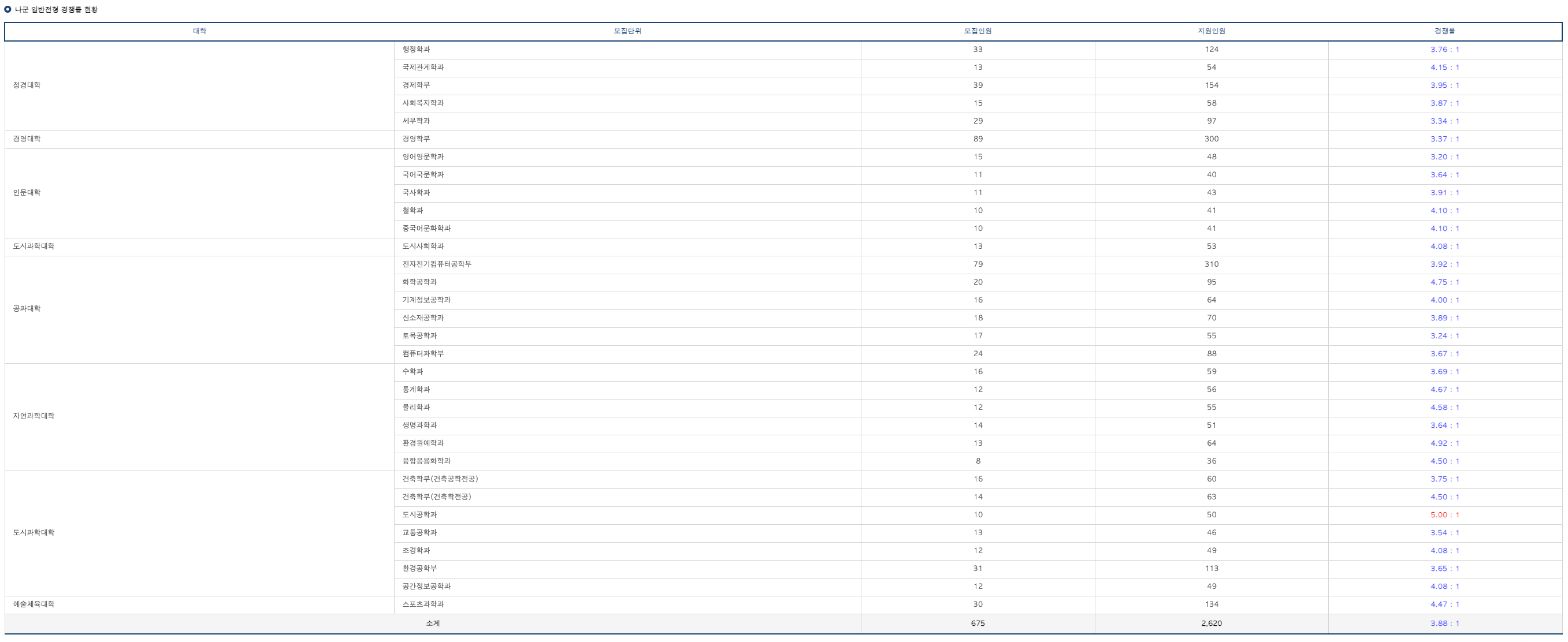Select the 경영학부 row name
This screenshot has width=1568, height=642.
[x=416, y=139]
